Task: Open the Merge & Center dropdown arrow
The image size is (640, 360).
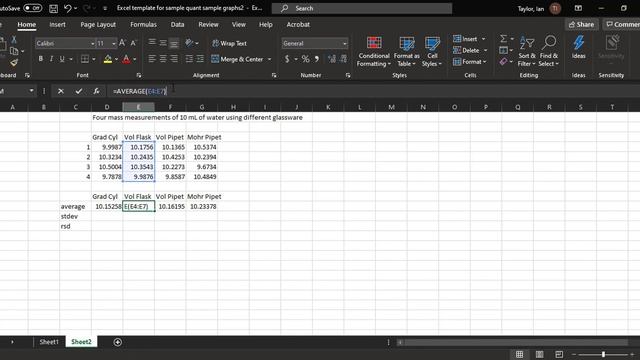Action: click(x=269, y=60)
